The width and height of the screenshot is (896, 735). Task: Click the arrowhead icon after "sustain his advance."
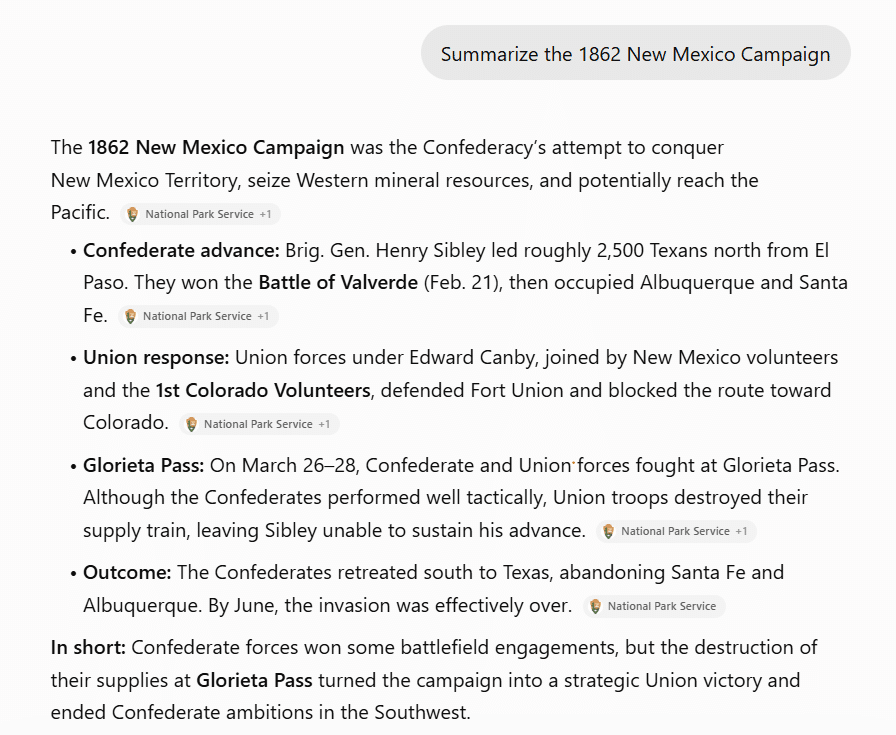(x=609, y=532)
